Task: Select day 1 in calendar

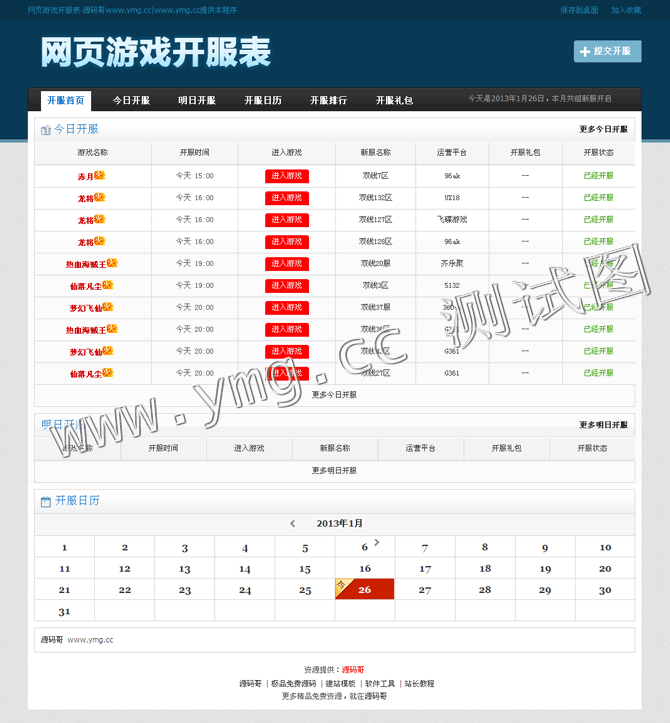Action: point(65,547)
